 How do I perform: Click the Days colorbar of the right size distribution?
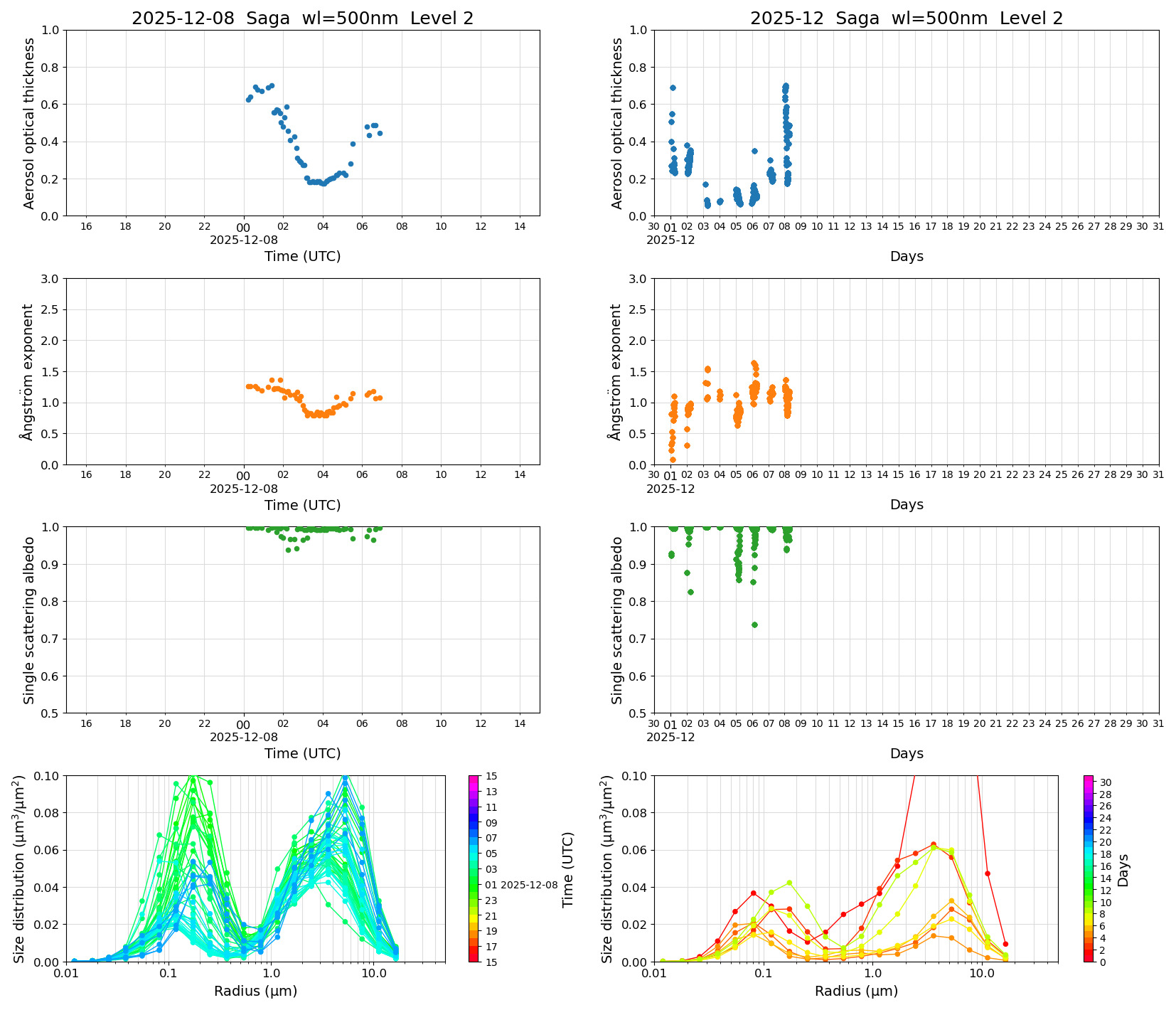(1088, 868)
